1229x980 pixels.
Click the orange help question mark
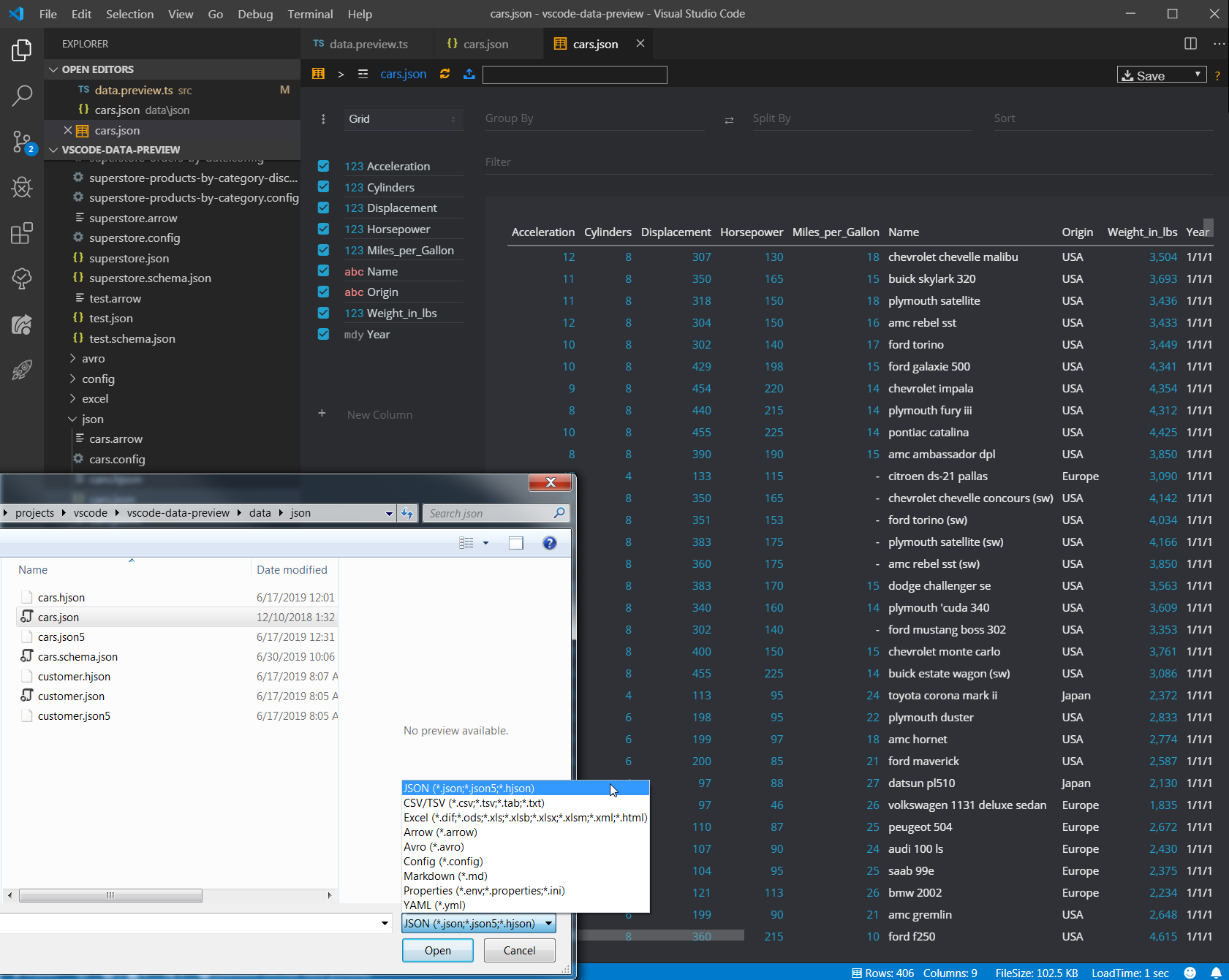[1217, 75]
